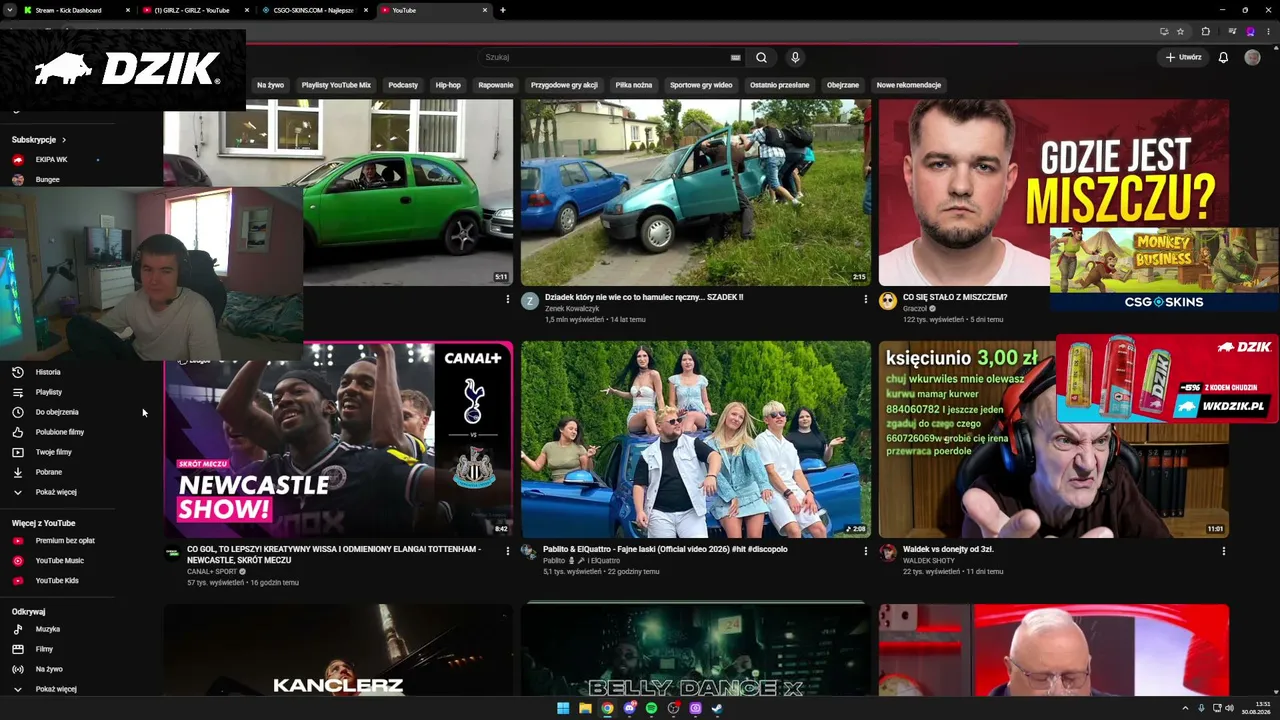
Task: Select the Sportowe gry wideo chip
Action: click(701, 85)
